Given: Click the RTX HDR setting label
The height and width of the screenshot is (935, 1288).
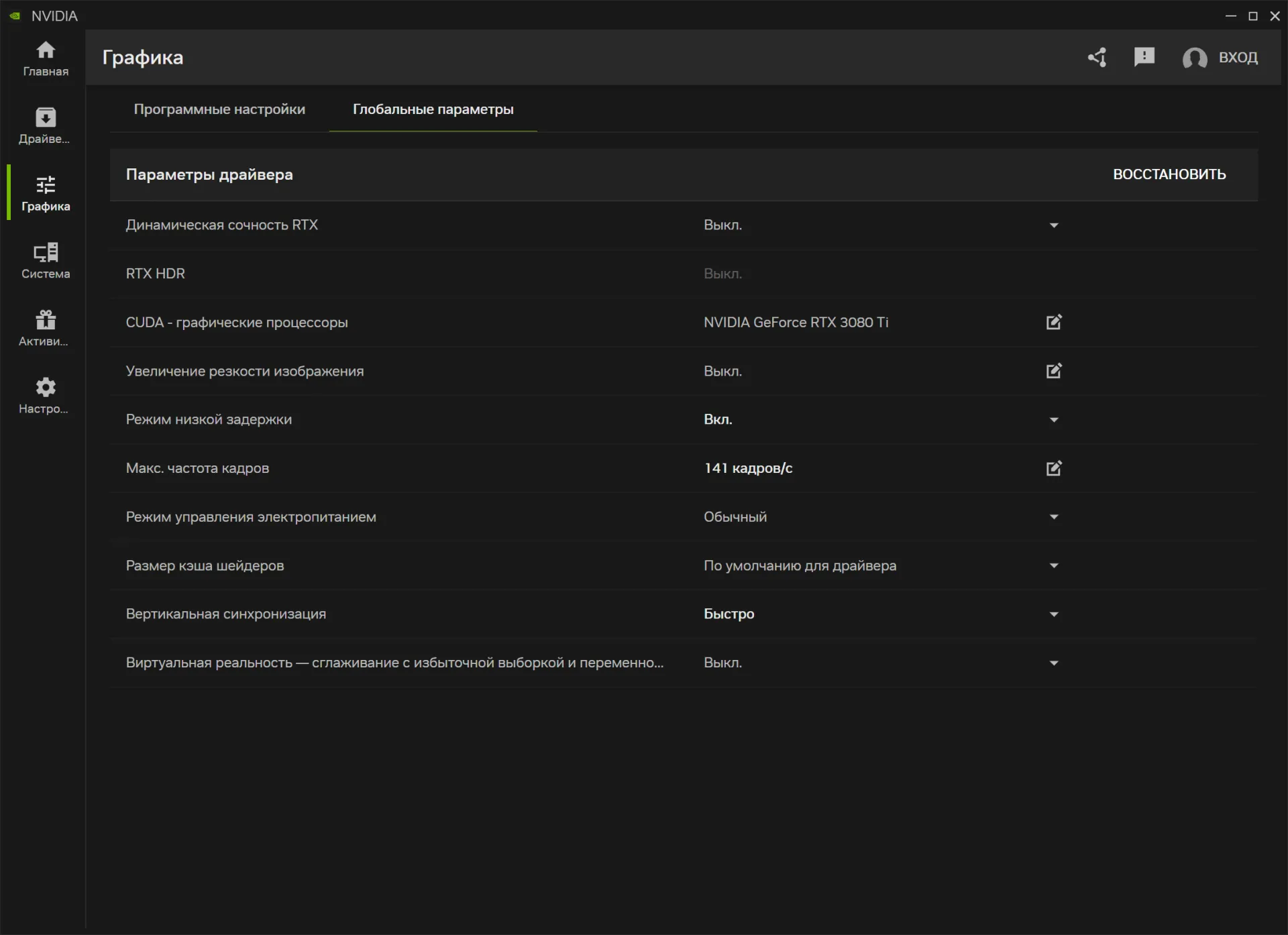Looking at the screenshot, I should click(x=156, y=274).
